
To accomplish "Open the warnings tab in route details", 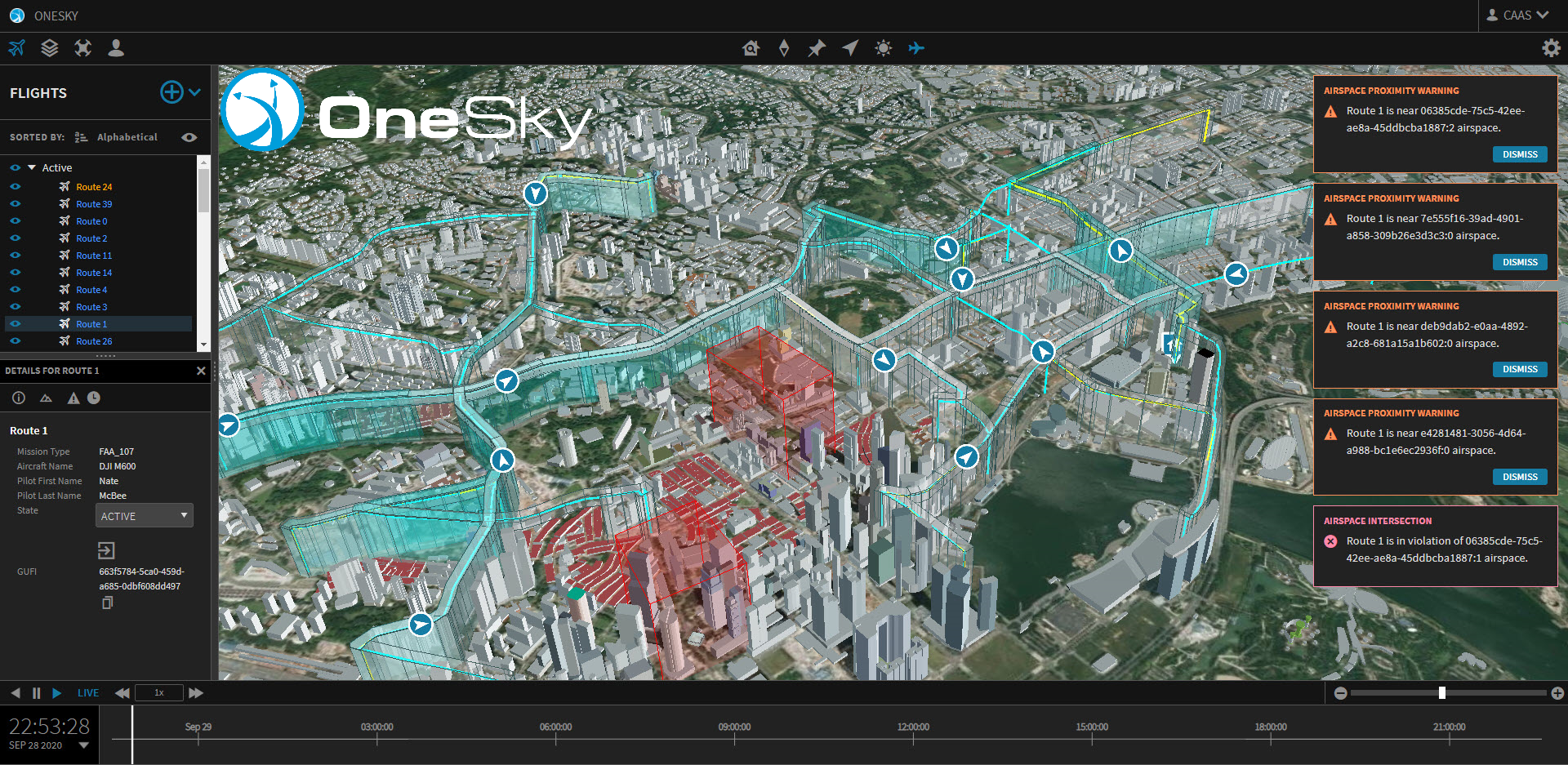I will [73, 398].
